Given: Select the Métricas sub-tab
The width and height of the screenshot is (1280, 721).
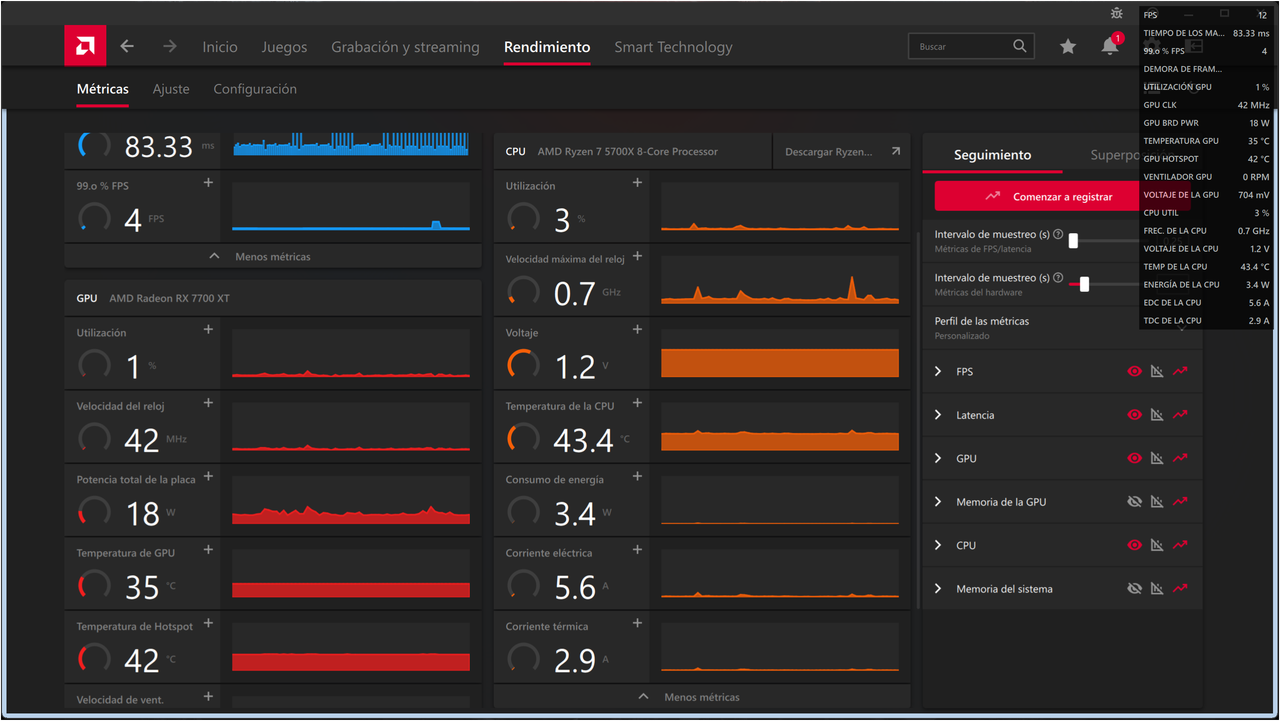Looking at the screenshot, I should coord(103,89).
